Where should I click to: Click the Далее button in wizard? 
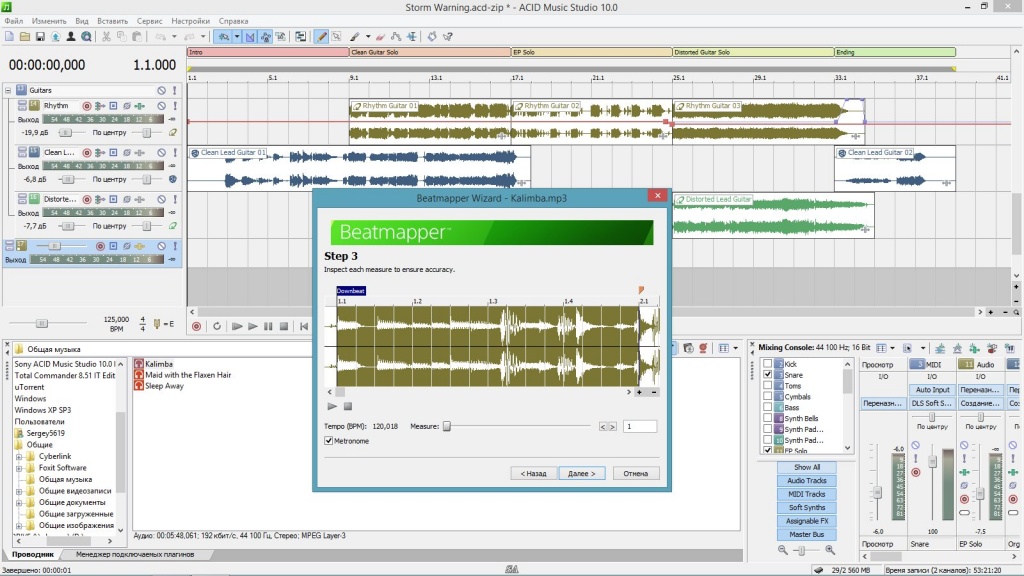581,473
